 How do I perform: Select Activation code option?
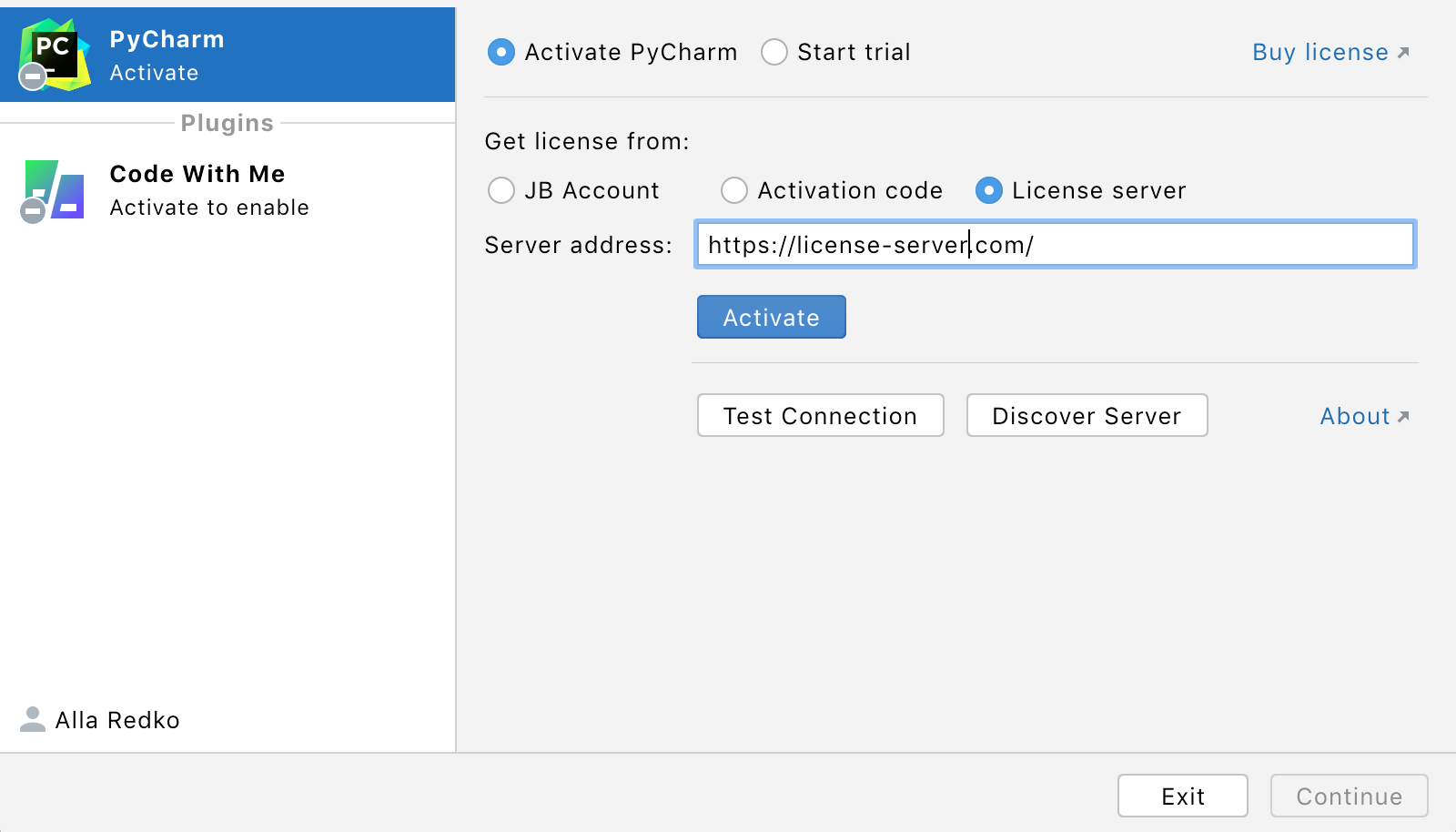coord(733,190)
